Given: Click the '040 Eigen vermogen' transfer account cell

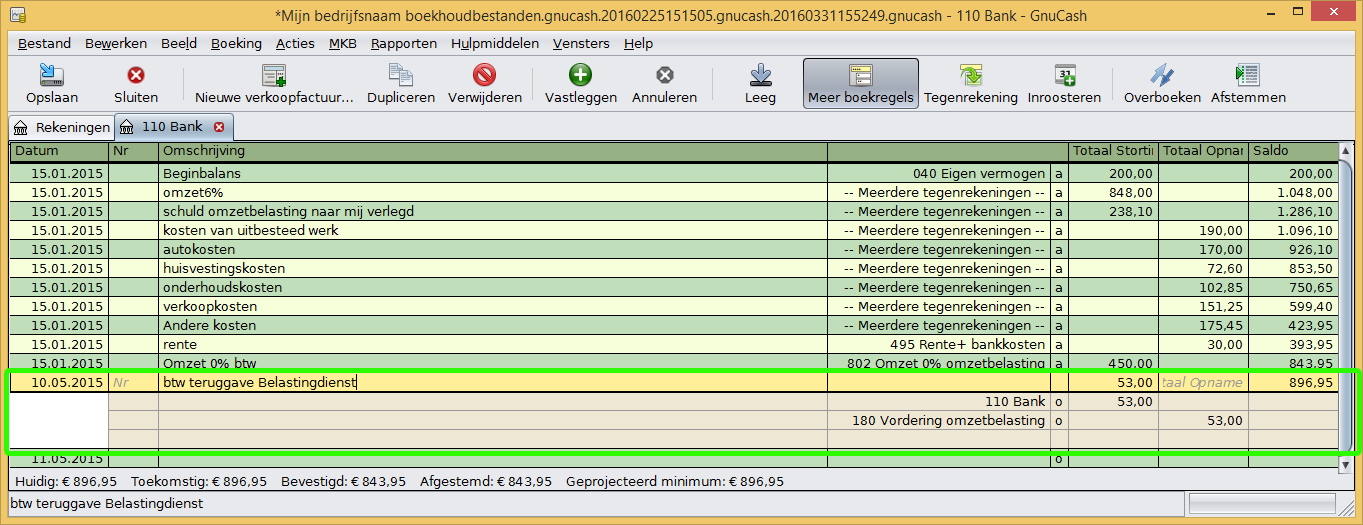Looking at the screenshot, I should click(x=938, y=173).
